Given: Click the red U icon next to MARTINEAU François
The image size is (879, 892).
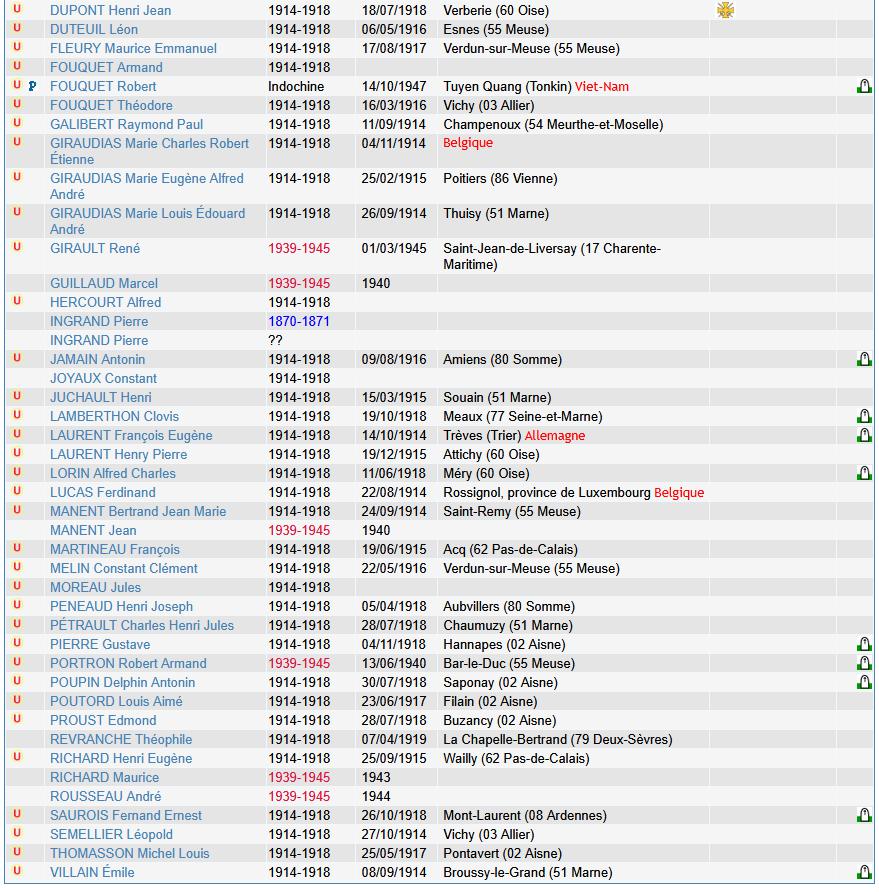Looking at the screenshot, I should (x=17, y=548).
